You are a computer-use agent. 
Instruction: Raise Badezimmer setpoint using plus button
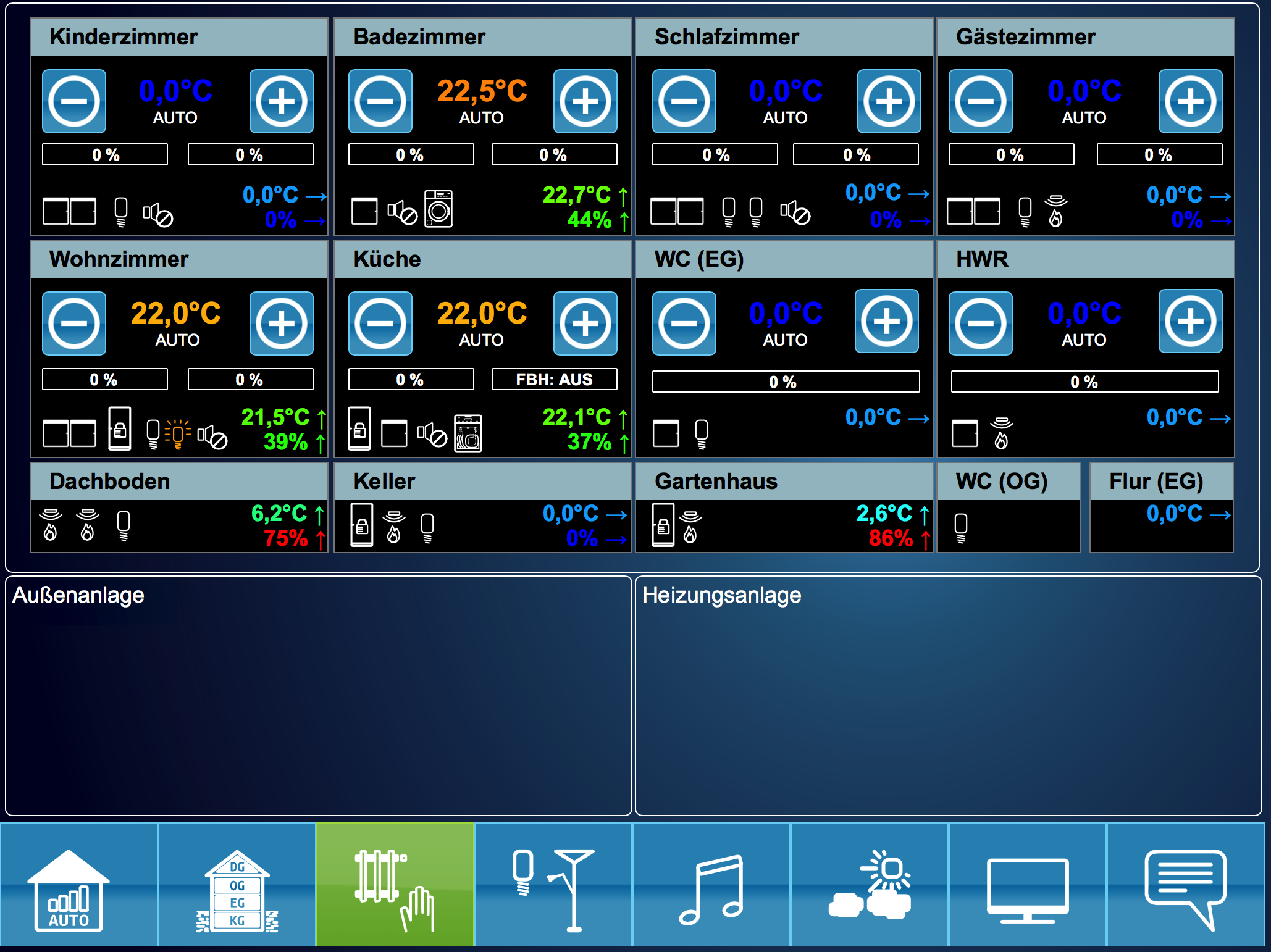point(585,101)
